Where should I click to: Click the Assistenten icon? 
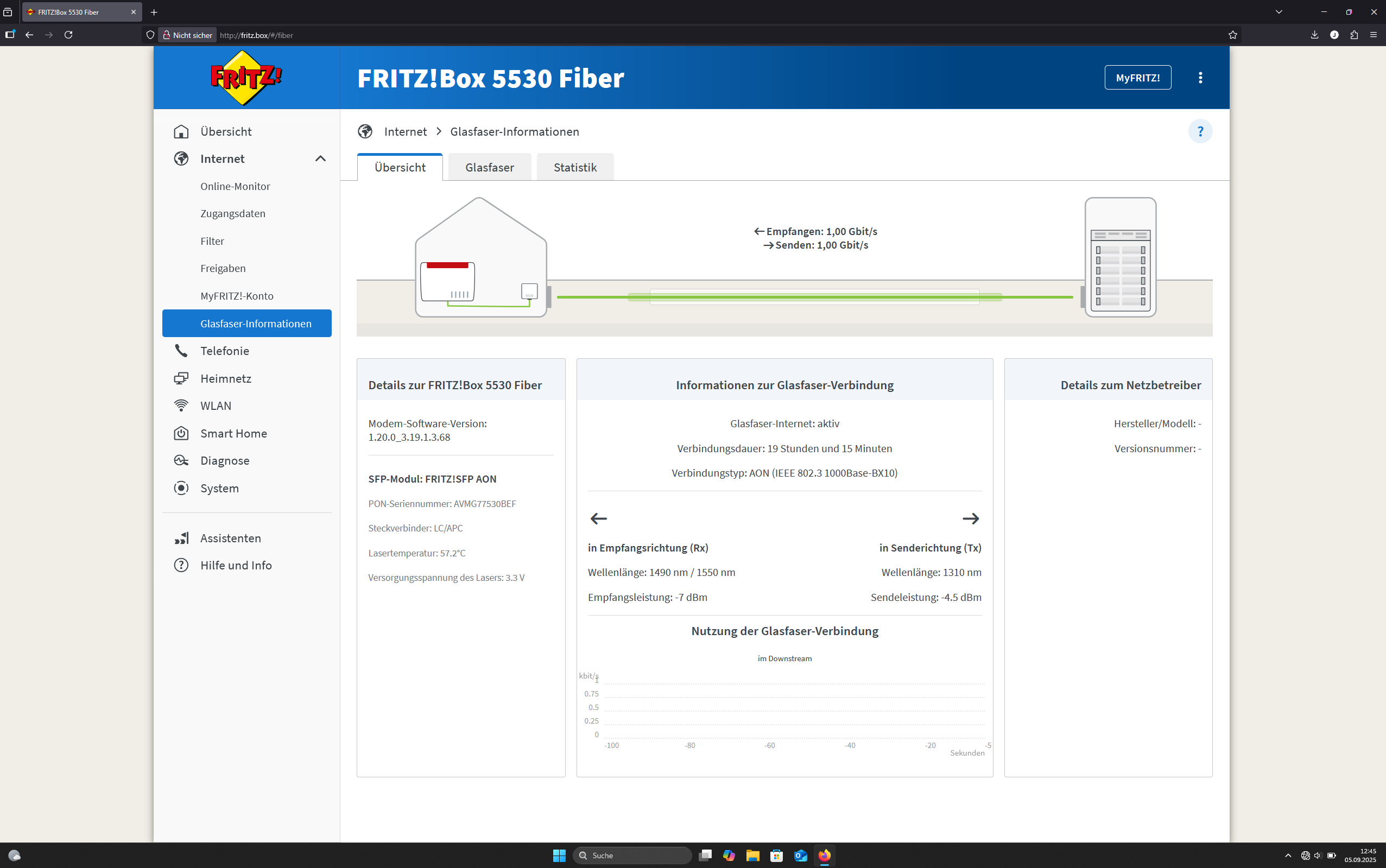pyautogui.click(x=181, y=538)
